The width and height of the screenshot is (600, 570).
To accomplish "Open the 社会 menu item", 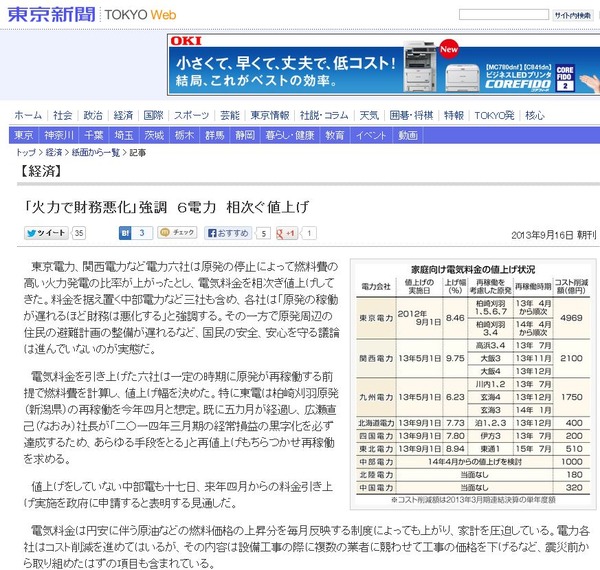I will pos(62,115).
